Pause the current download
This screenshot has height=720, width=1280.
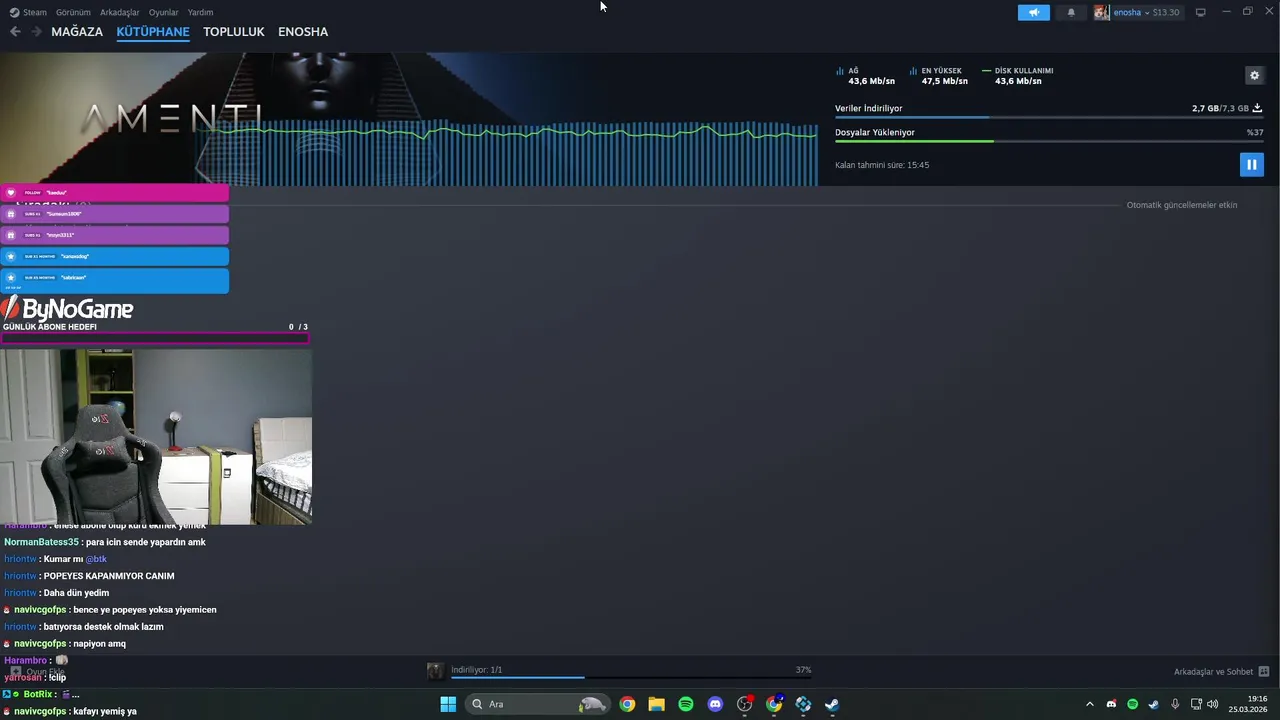click(x=1251, y=164)
